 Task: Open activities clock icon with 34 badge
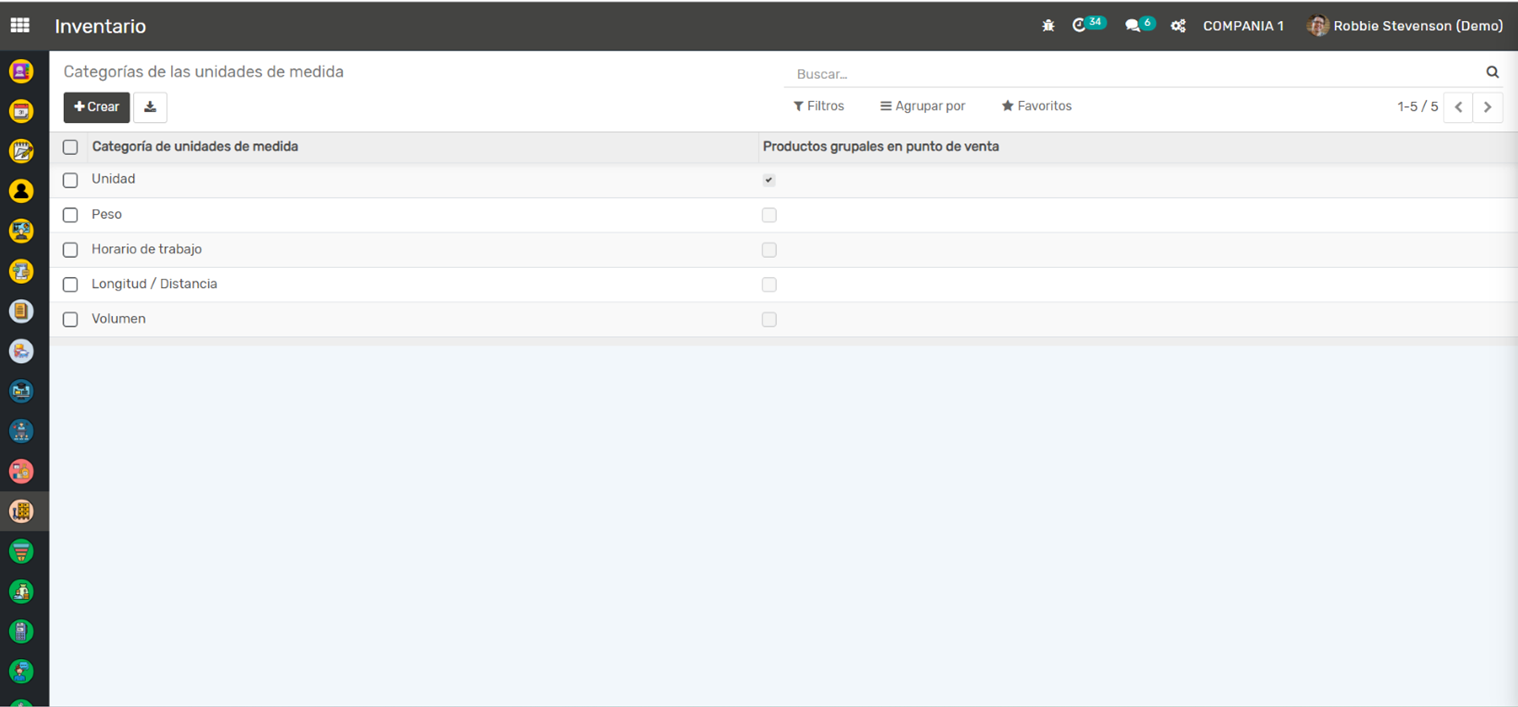pos(1081,26)
